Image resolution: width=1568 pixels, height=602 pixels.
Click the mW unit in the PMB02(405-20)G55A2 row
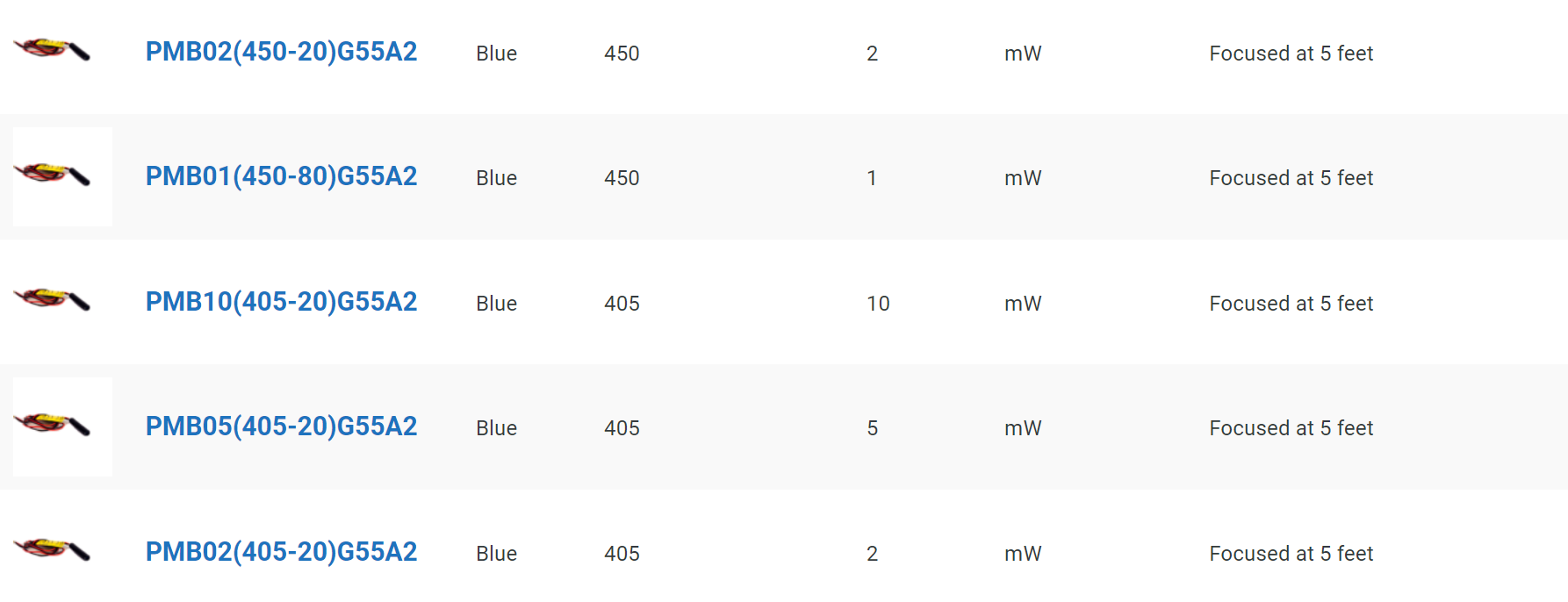point(1023,554)
